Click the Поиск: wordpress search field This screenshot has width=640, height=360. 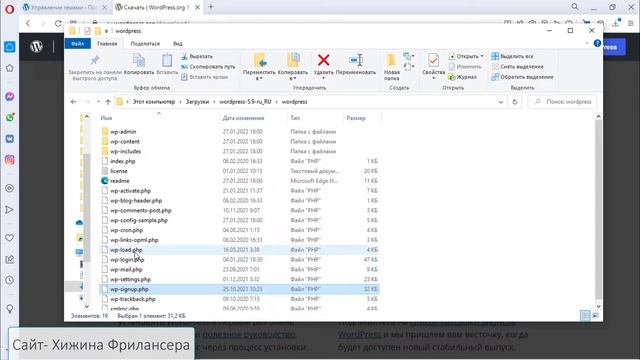(562, 102)
